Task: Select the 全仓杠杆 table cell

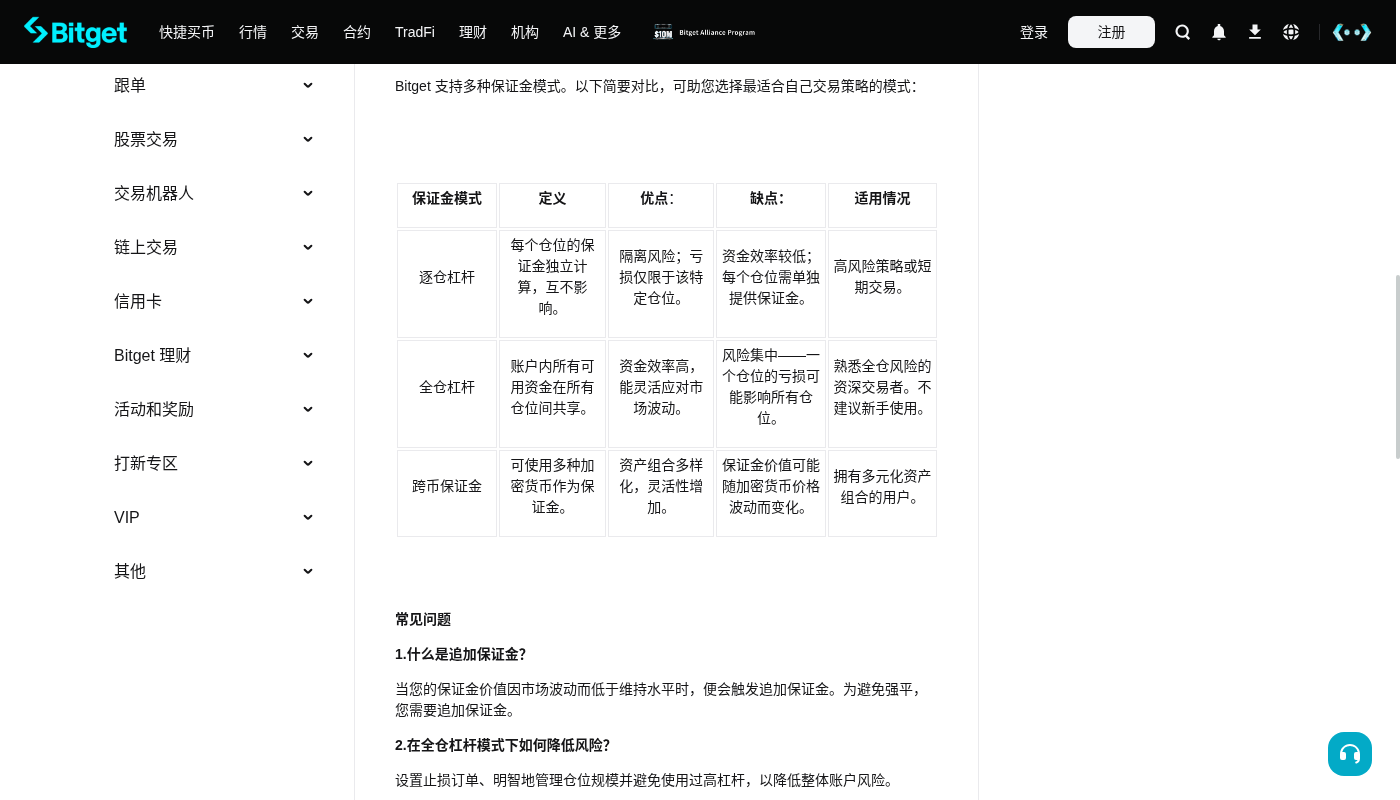Action: coord(447,394)
